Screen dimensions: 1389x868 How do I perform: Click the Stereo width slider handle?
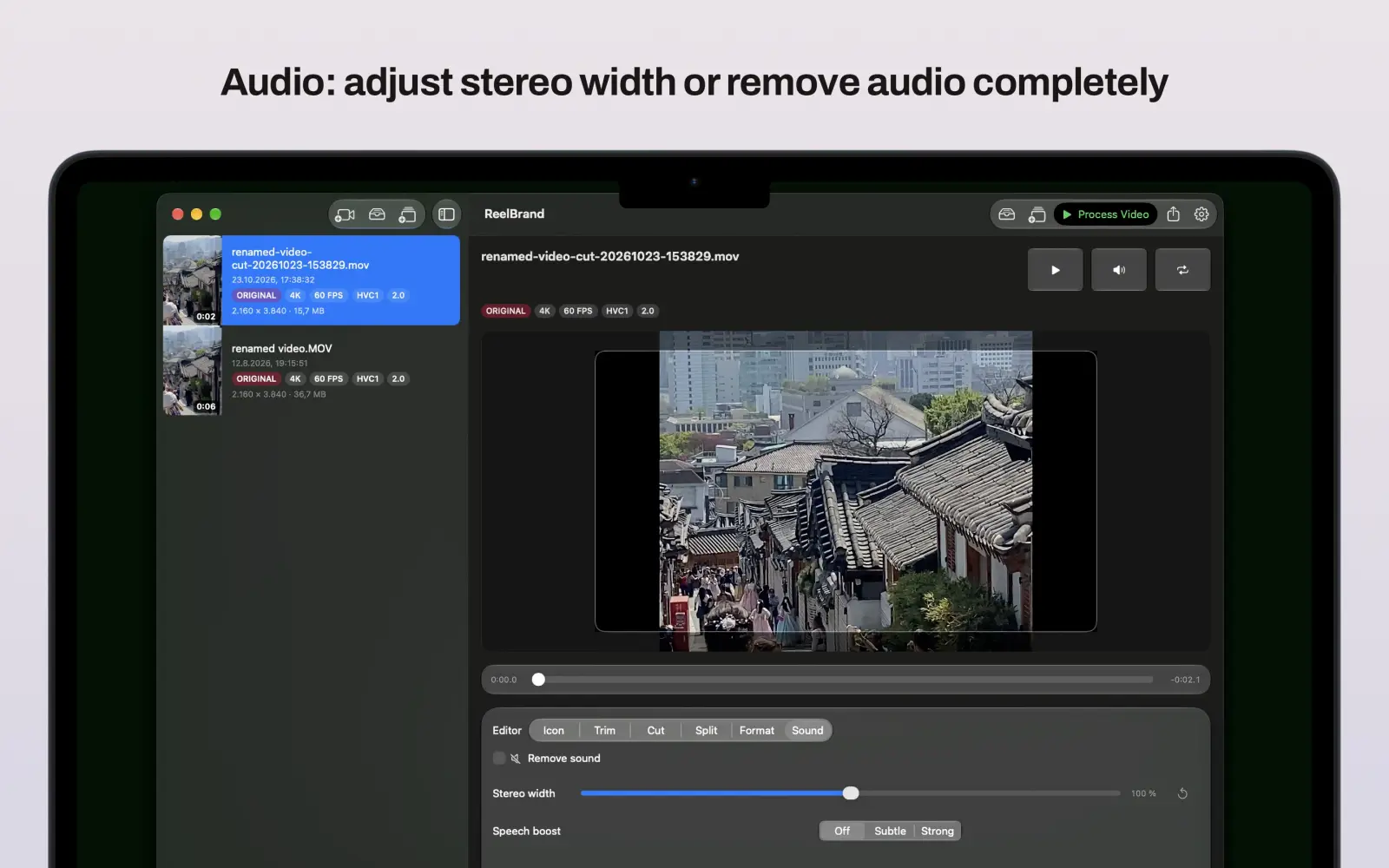[x=851, y=793]
